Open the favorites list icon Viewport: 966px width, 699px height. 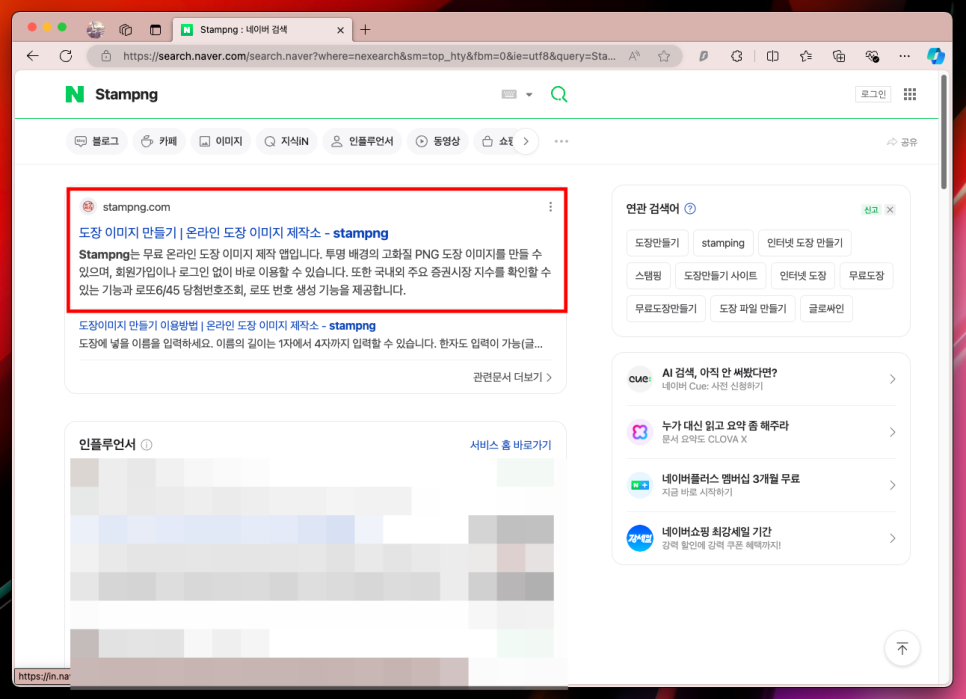(806, 56)
